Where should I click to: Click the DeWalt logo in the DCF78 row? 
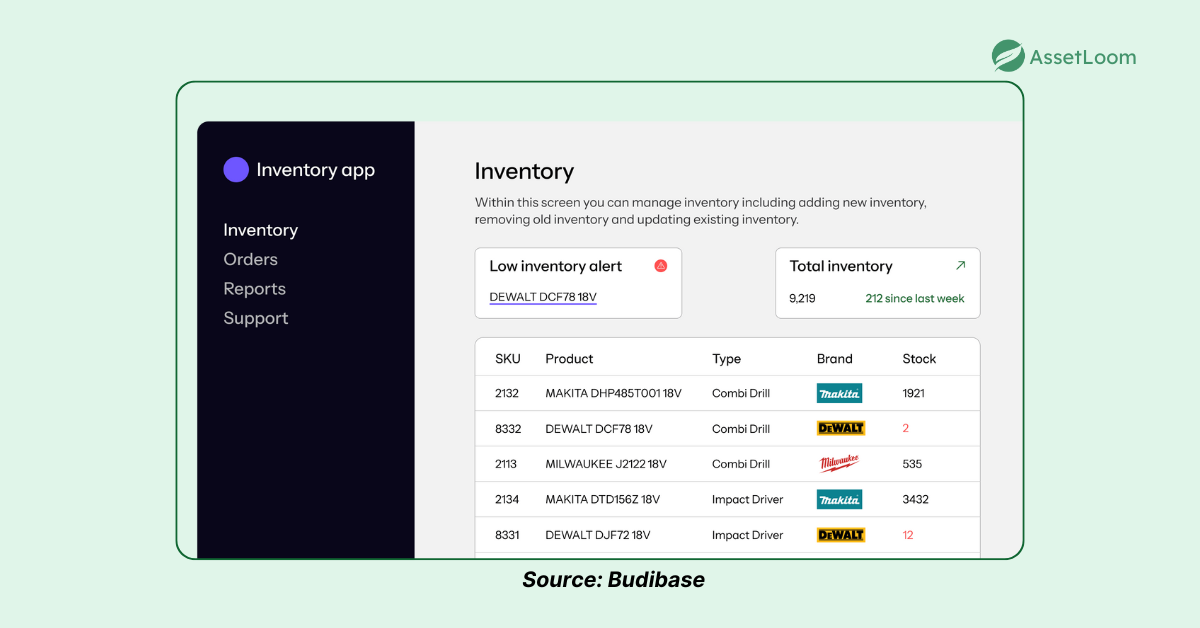point(840,428)
